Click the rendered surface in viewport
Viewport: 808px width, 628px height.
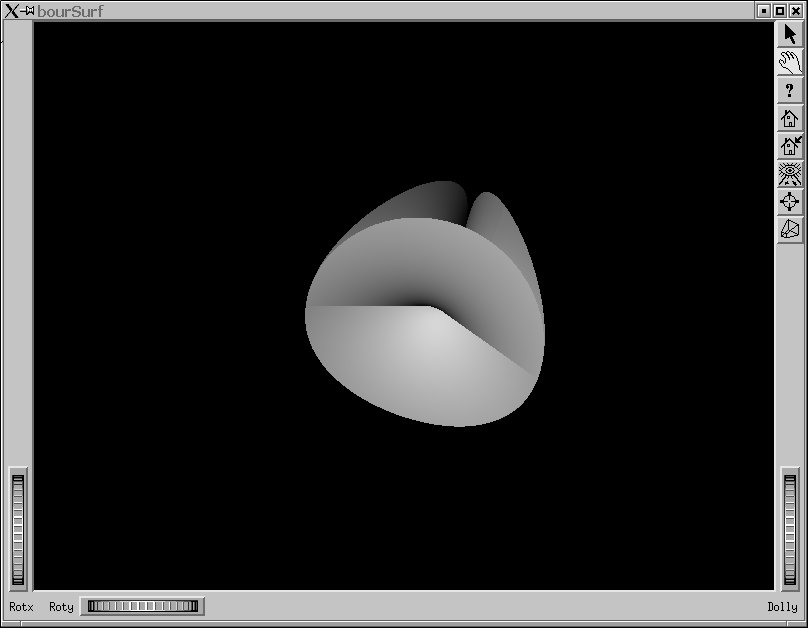[425, 304]
